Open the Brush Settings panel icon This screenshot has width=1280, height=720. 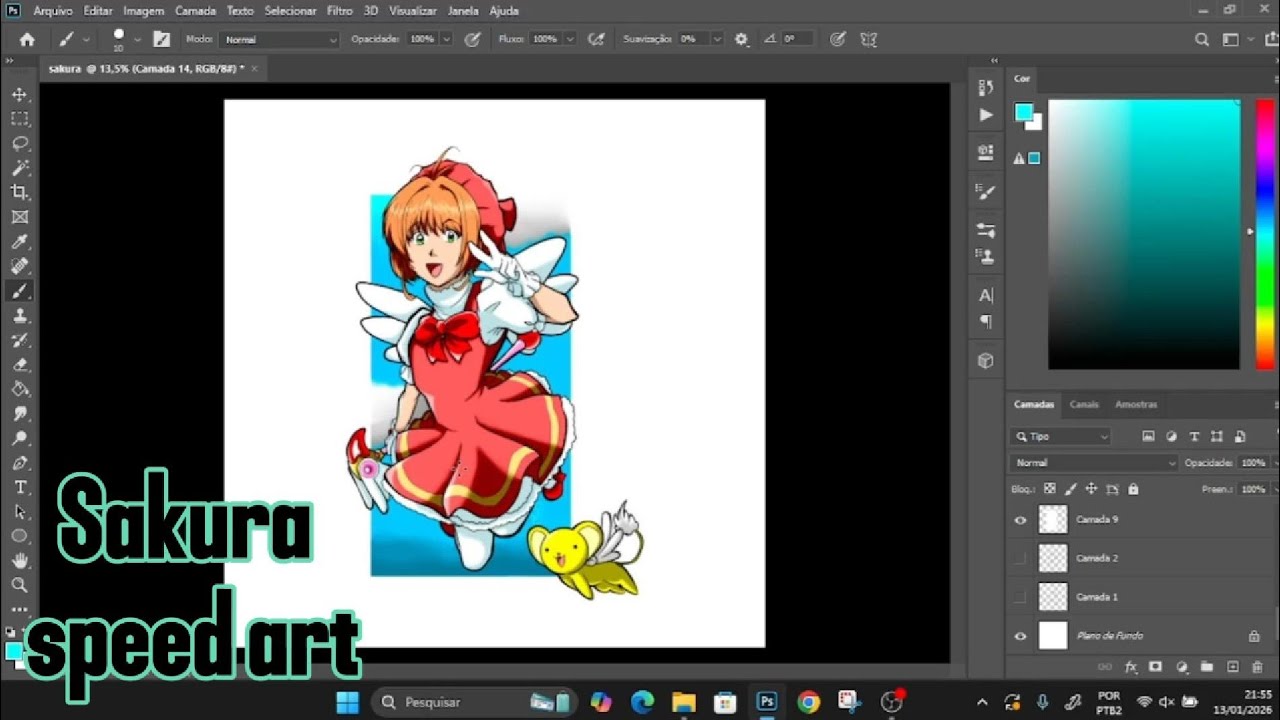coord(986,191)
